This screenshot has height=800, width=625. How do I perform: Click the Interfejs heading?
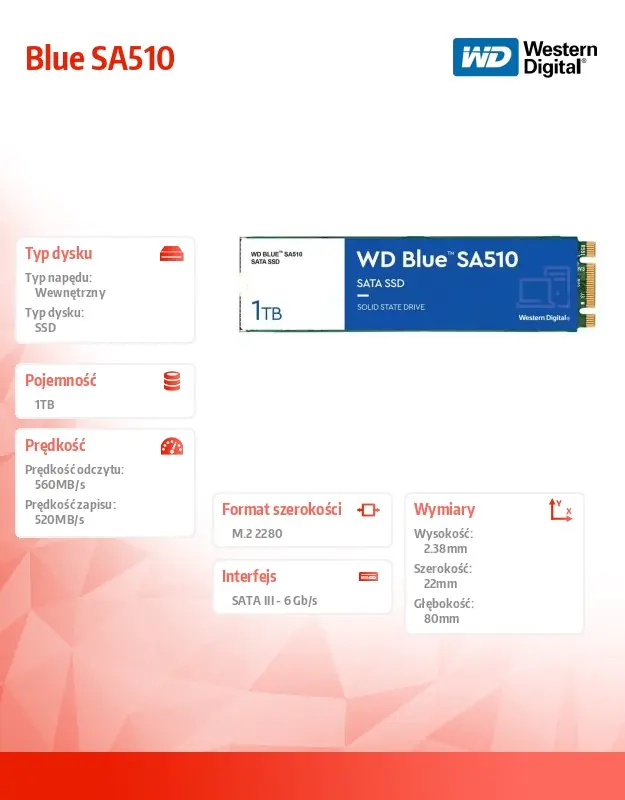point(249,577)
